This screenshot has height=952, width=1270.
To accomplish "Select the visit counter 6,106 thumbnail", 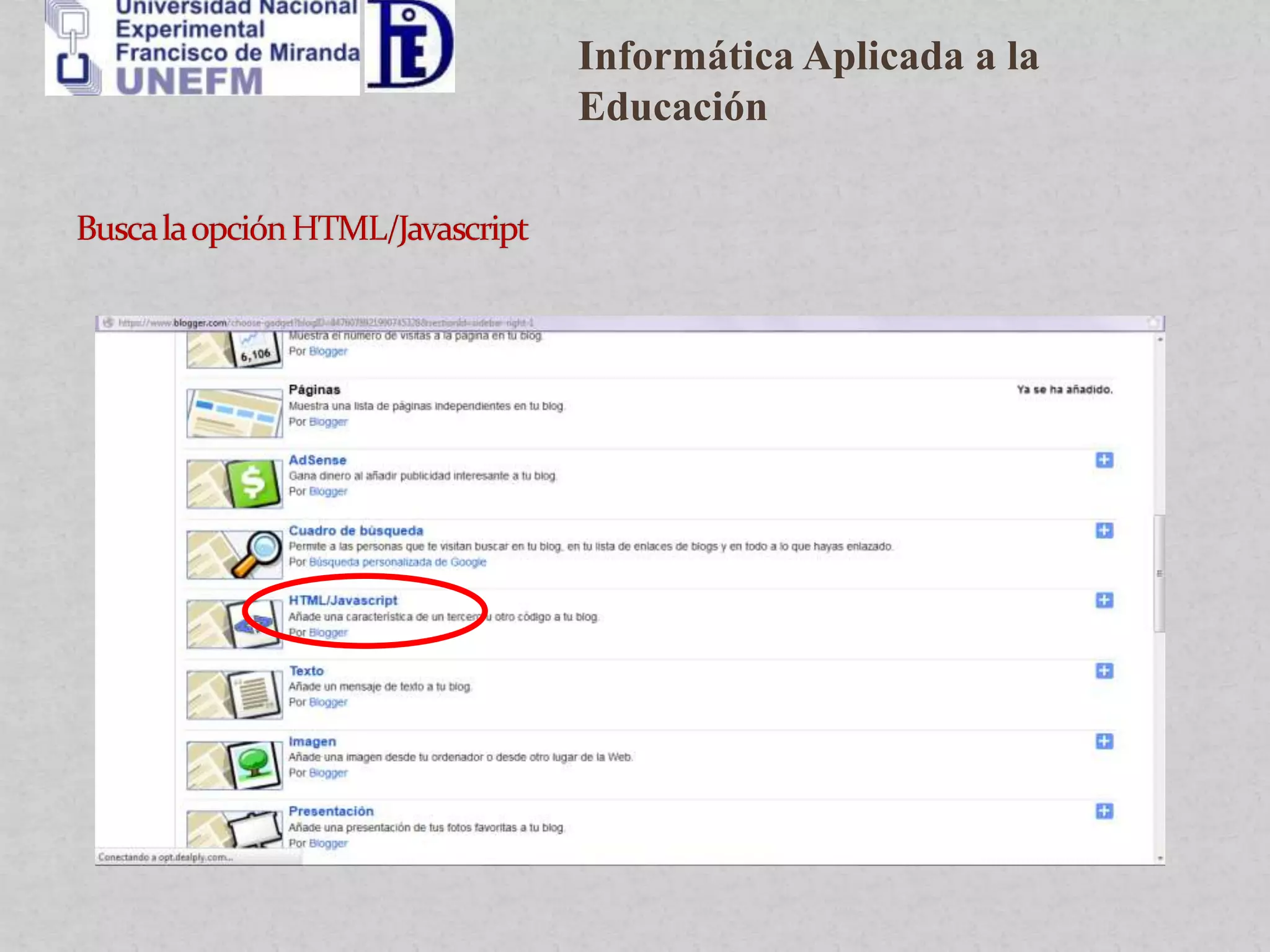I will point(234,350).
